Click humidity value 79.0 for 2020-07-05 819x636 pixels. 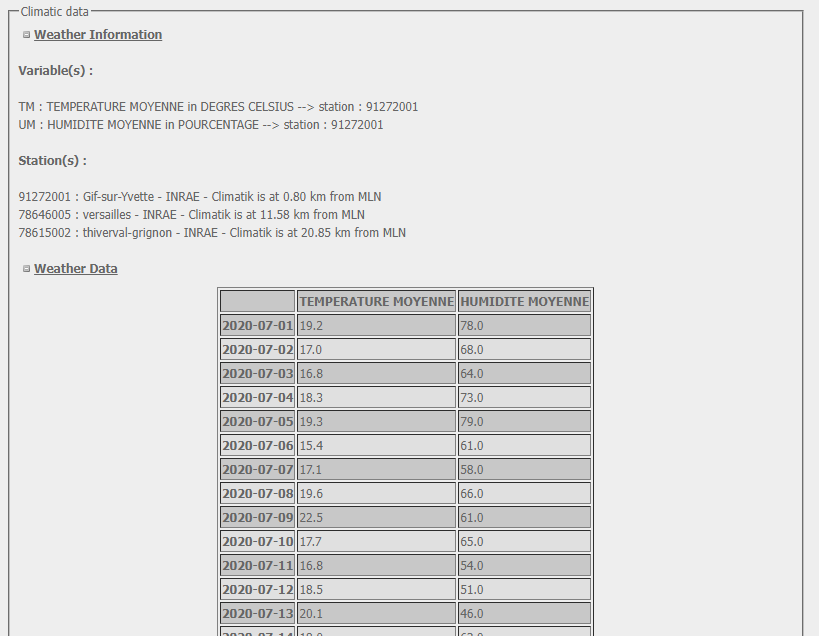[524, 421]
